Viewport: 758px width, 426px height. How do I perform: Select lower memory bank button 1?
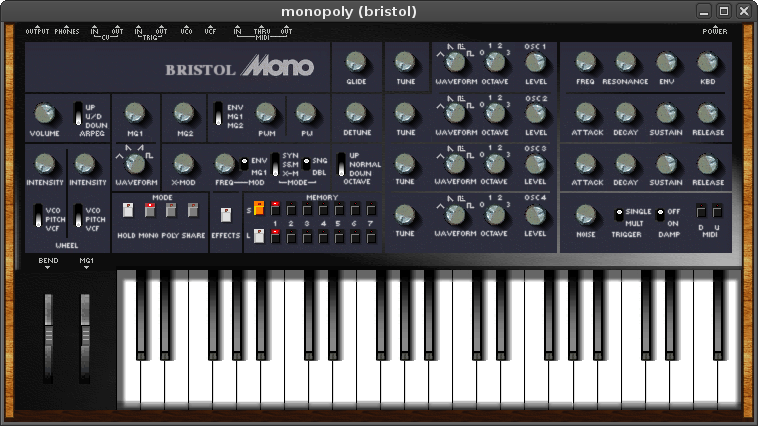point(275,236)
